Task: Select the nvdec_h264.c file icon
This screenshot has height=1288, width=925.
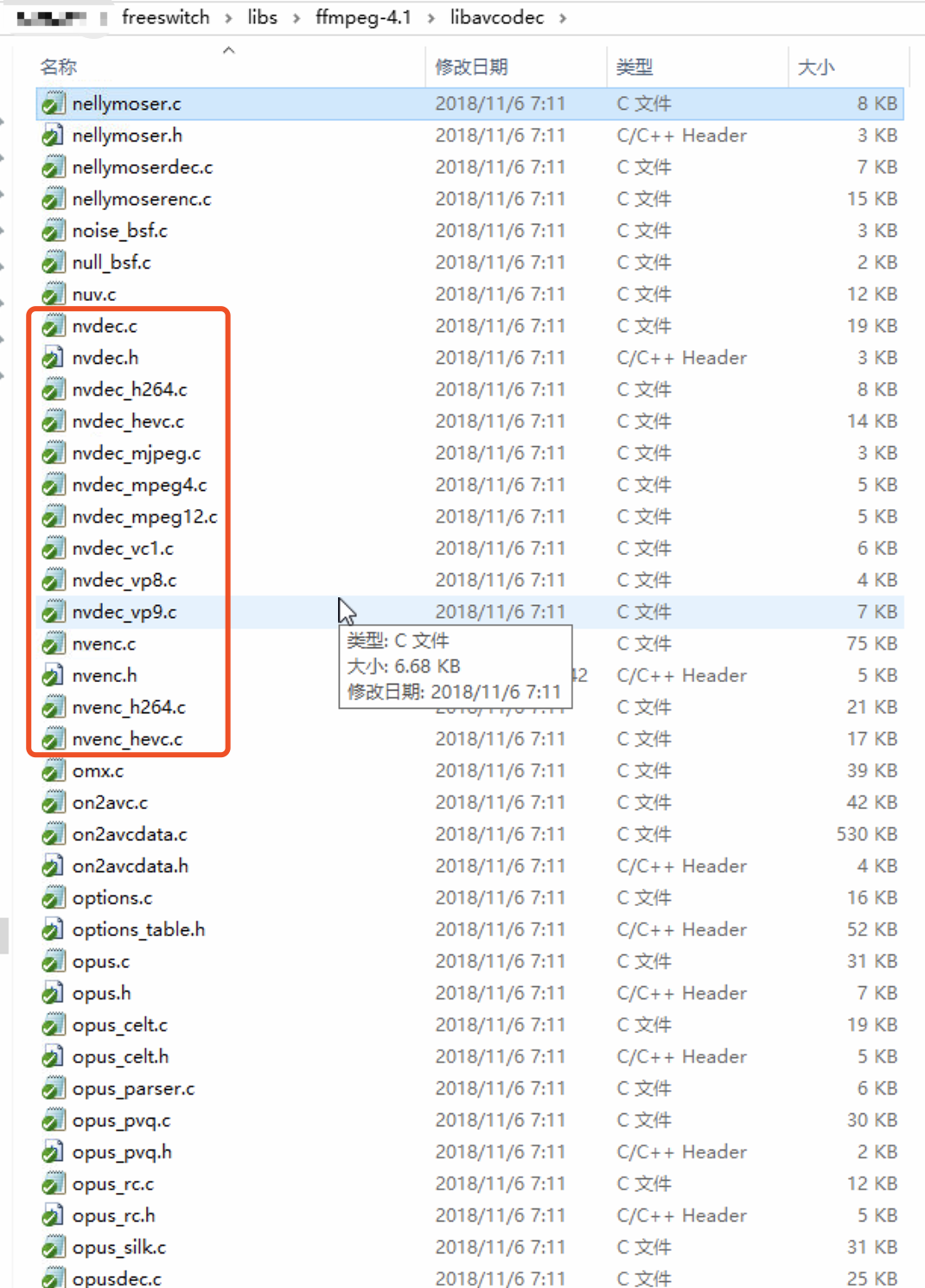Action: coord(52,389)
